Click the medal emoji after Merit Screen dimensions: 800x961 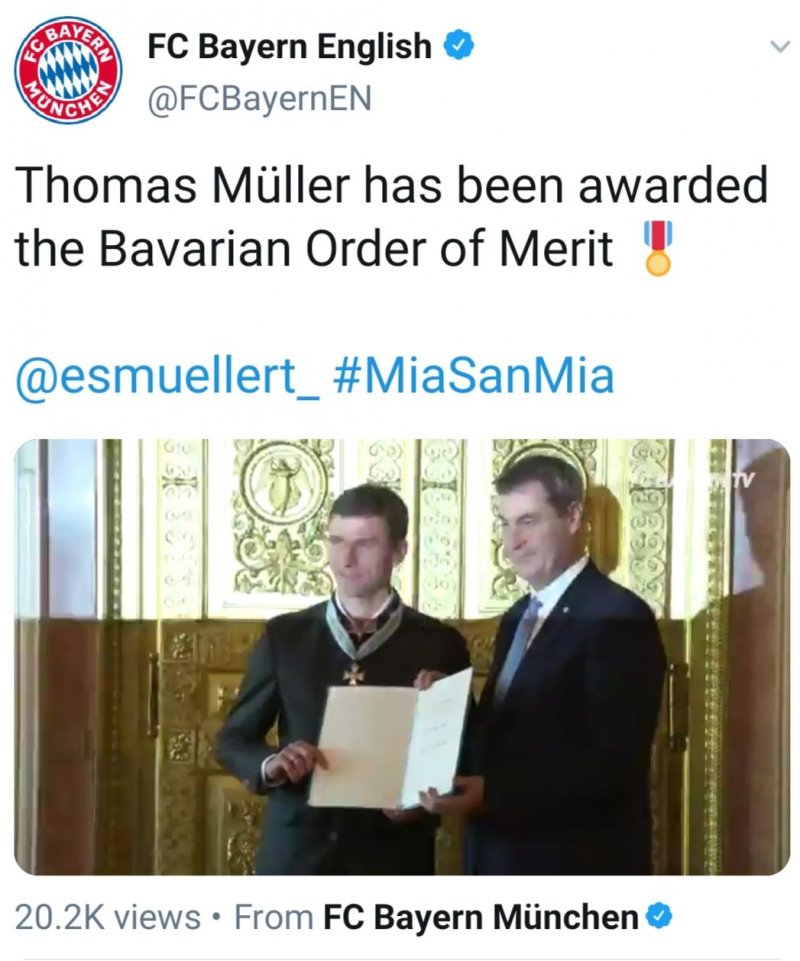tap(657, 248)
